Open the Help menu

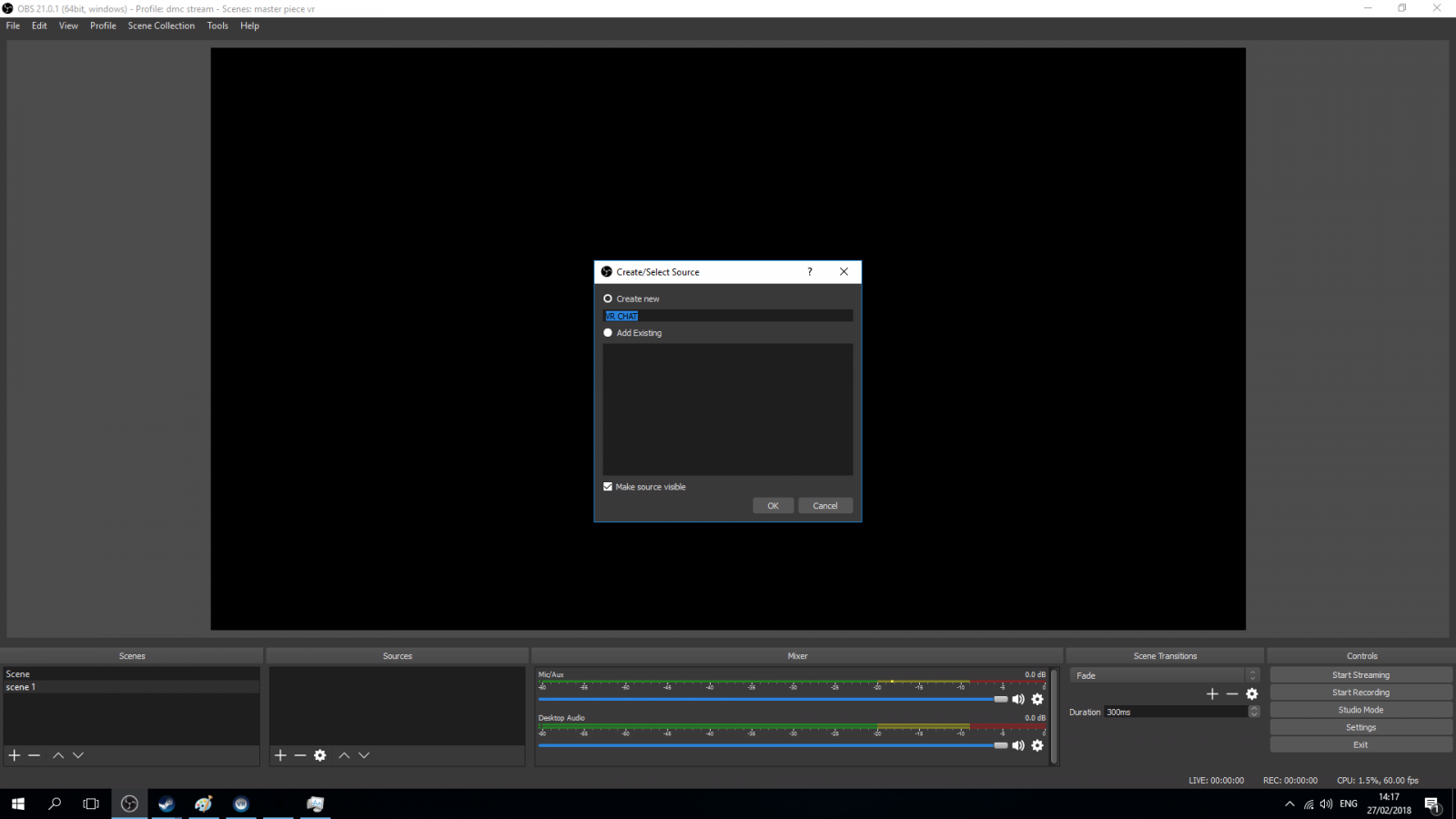click(x=249, y=25)
